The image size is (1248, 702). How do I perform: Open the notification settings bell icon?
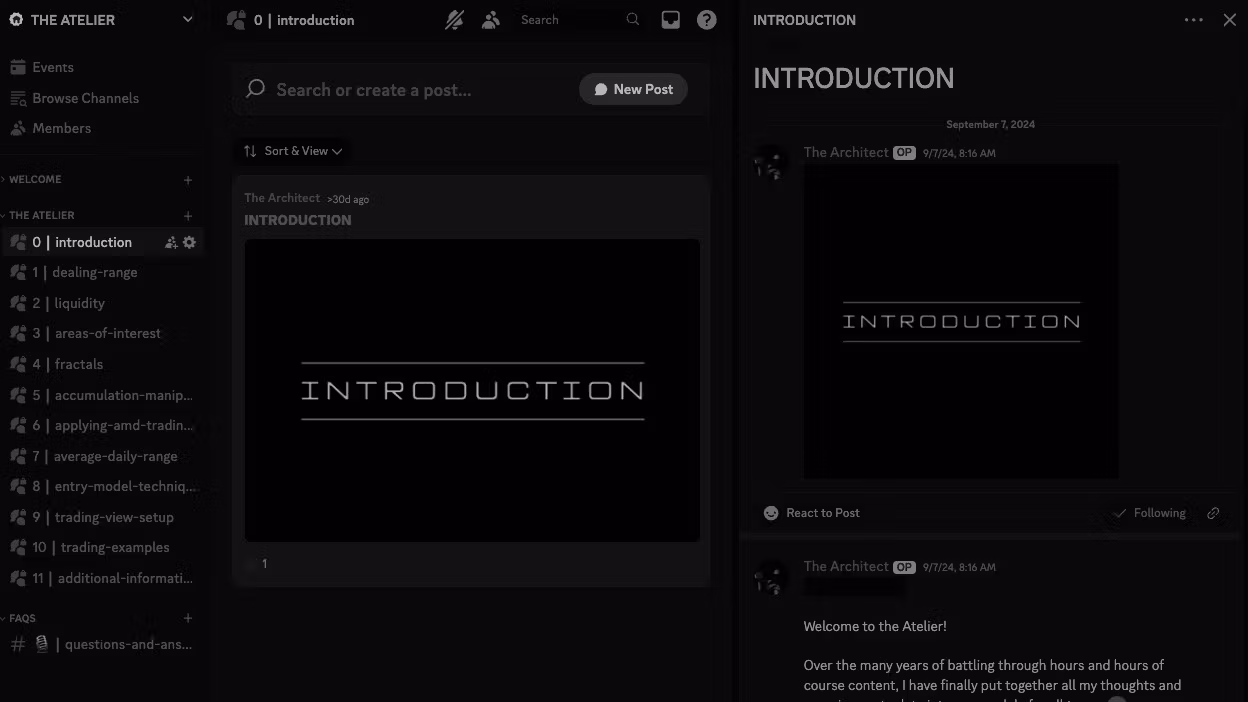tap(454, 20)
